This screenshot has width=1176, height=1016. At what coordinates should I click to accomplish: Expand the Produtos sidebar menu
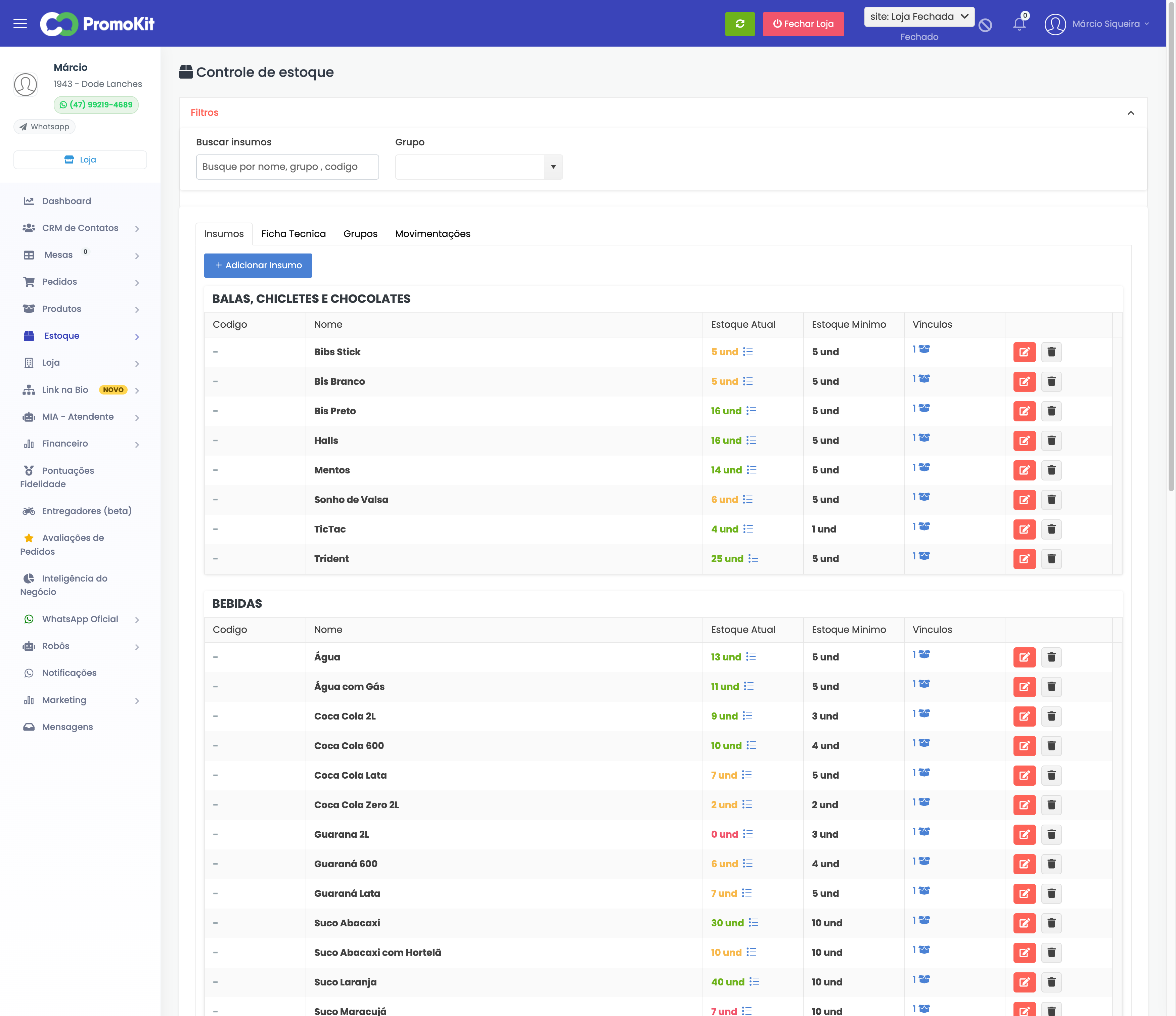point(81,309)
